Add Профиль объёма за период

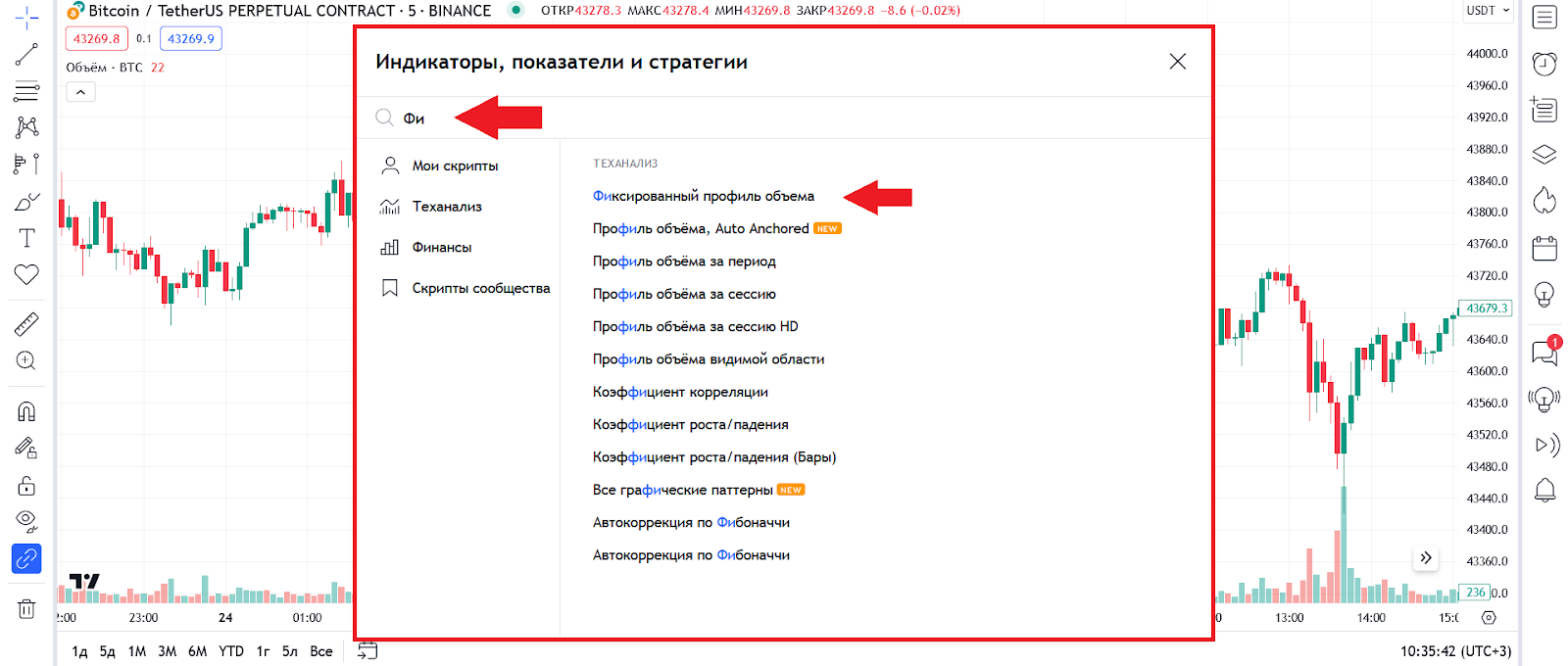(684, 262)
